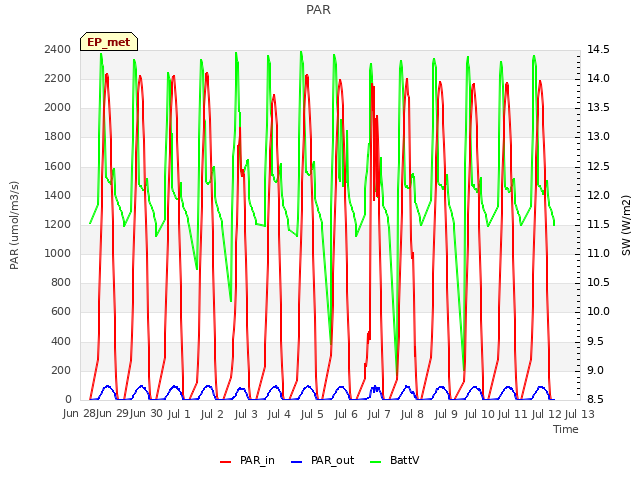
Task: Click the 10.0 right axis tick value
Action: pos(598,311)
